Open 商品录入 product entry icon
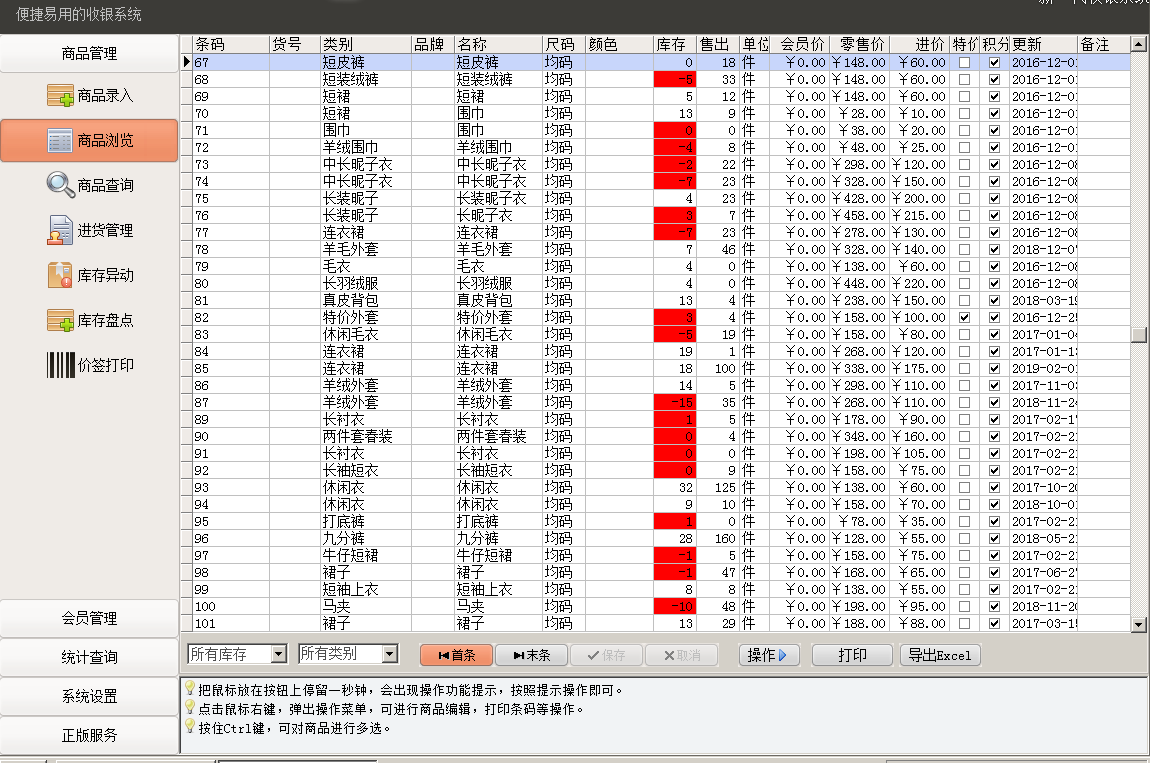Viewport: 1150px width, 763px height. tap(61, 96)
